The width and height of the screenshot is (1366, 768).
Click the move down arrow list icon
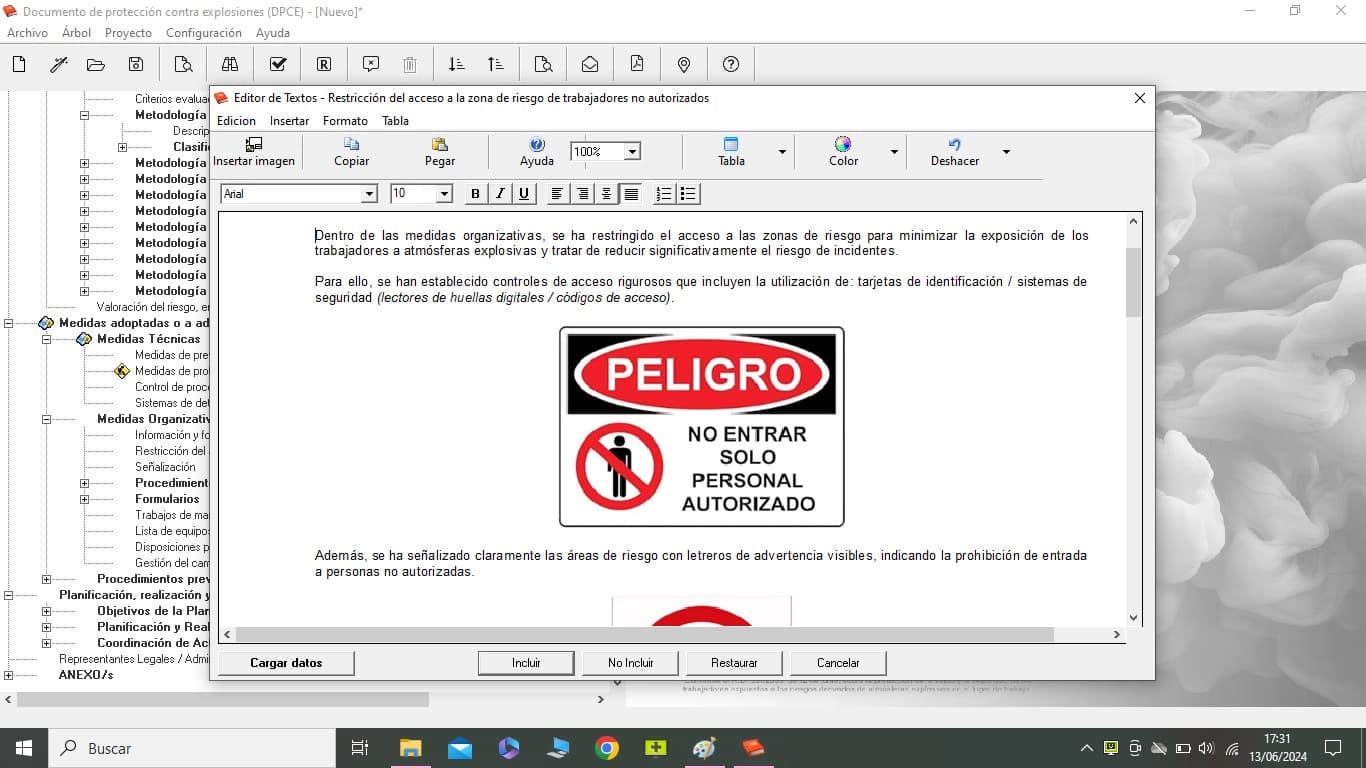point(457,64)
